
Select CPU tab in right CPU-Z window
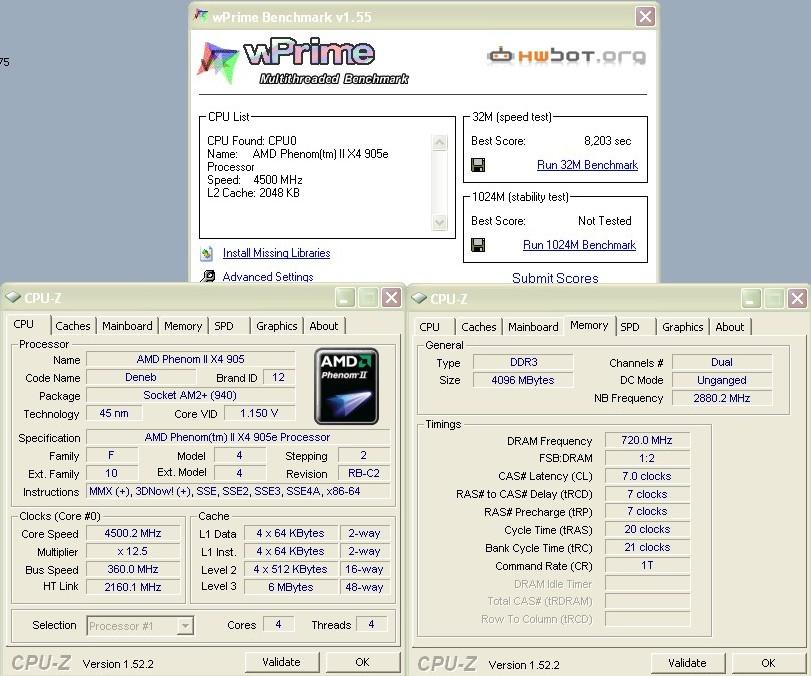[429, 327]
